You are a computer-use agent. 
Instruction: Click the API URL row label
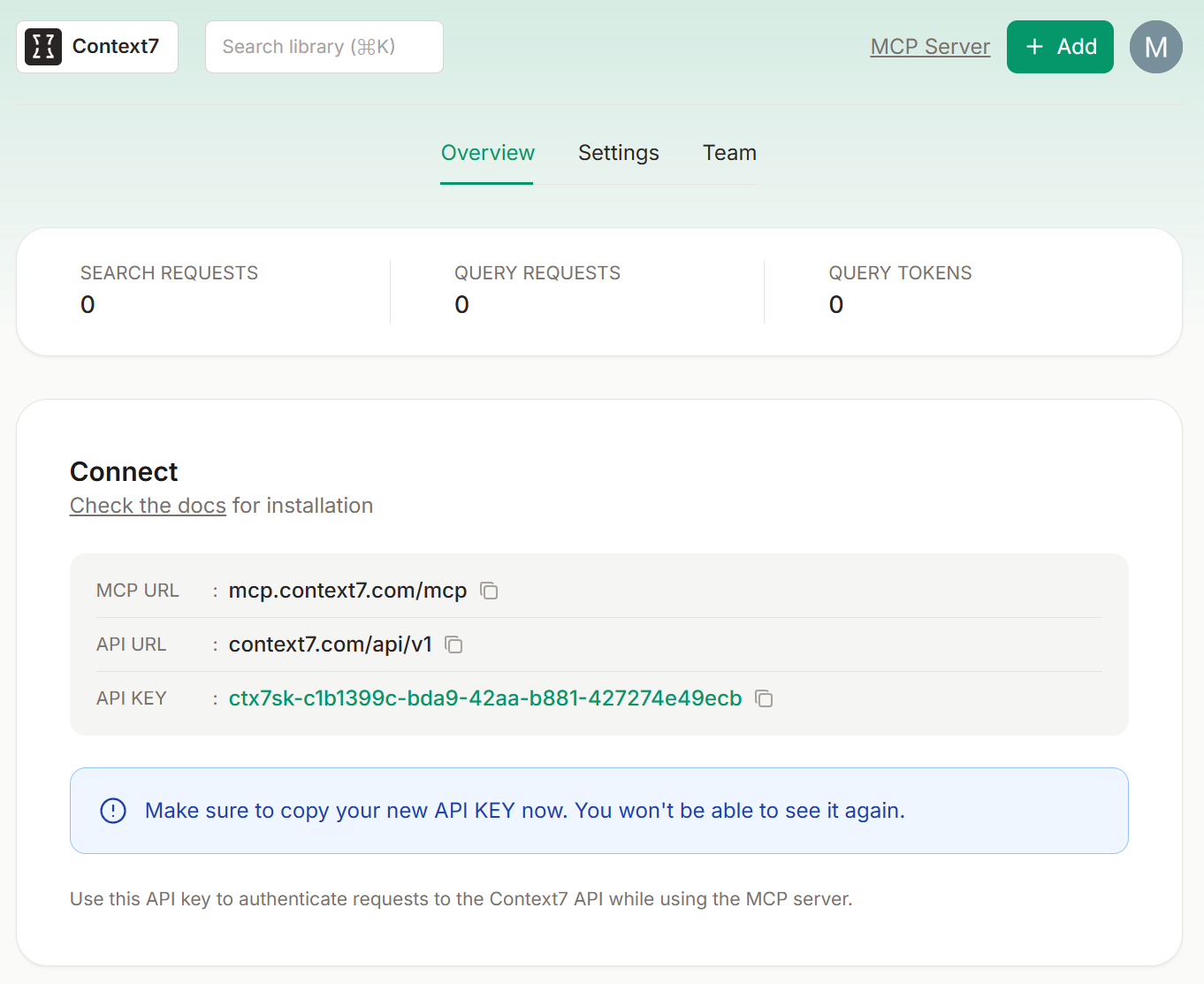[x=131, y=645]
